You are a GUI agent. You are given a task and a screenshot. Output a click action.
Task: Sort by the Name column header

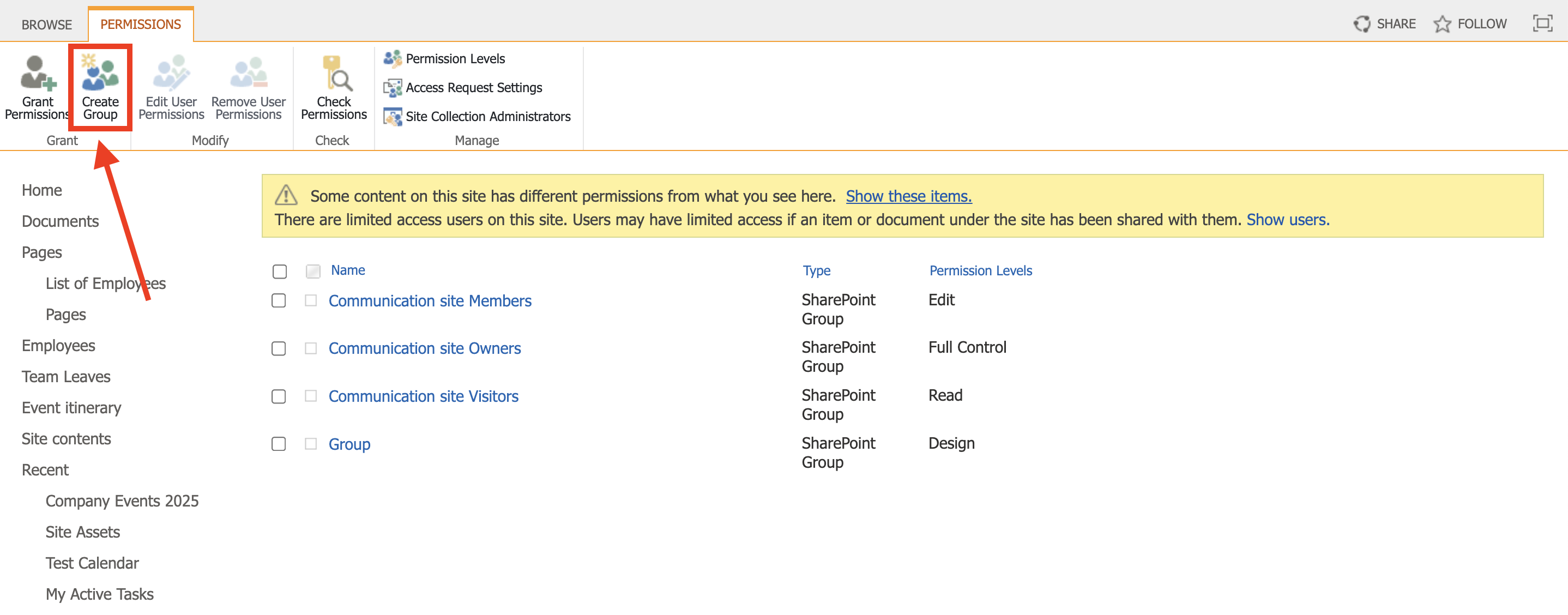point(347,270)
